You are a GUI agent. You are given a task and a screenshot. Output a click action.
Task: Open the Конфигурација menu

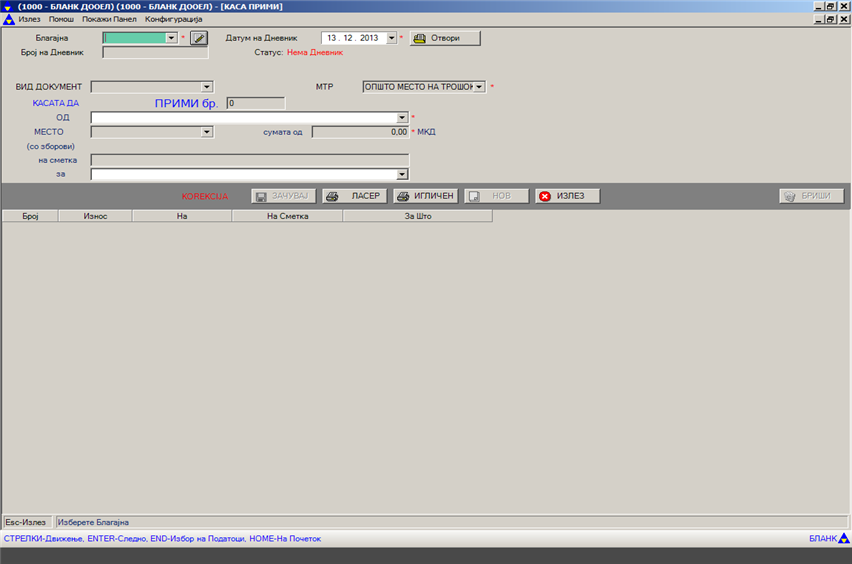173,19
